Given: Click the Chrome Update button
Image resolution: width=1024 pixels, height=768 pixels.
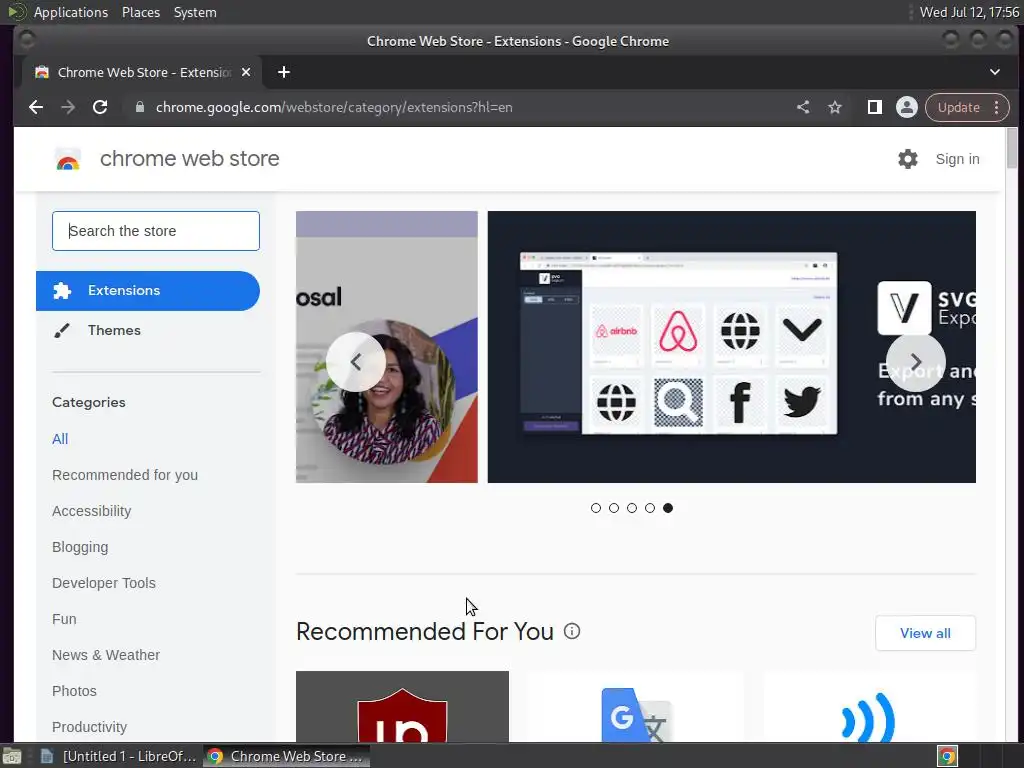Looking at the screenshot, I should (x=958, y=107).
